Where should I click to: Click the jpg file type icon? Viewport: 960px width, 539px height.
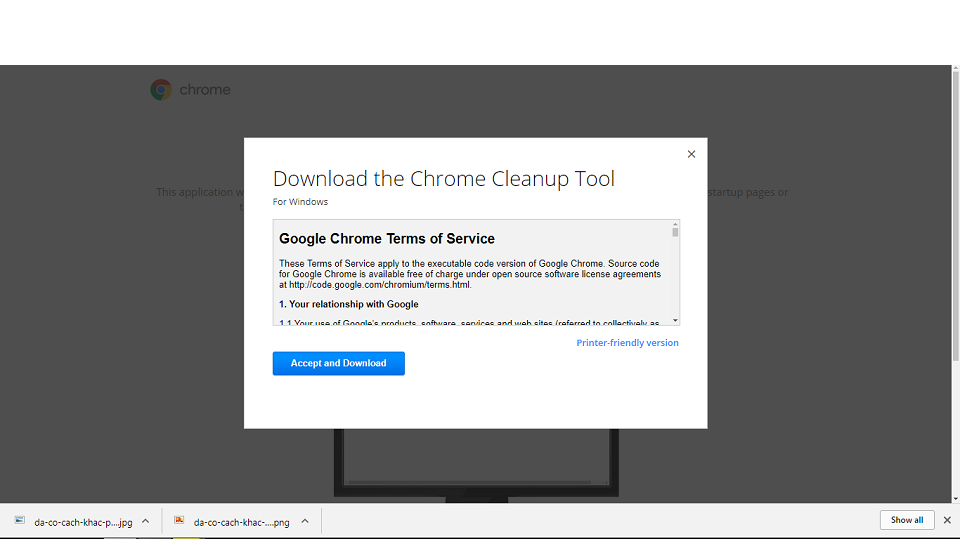point(20,520)
